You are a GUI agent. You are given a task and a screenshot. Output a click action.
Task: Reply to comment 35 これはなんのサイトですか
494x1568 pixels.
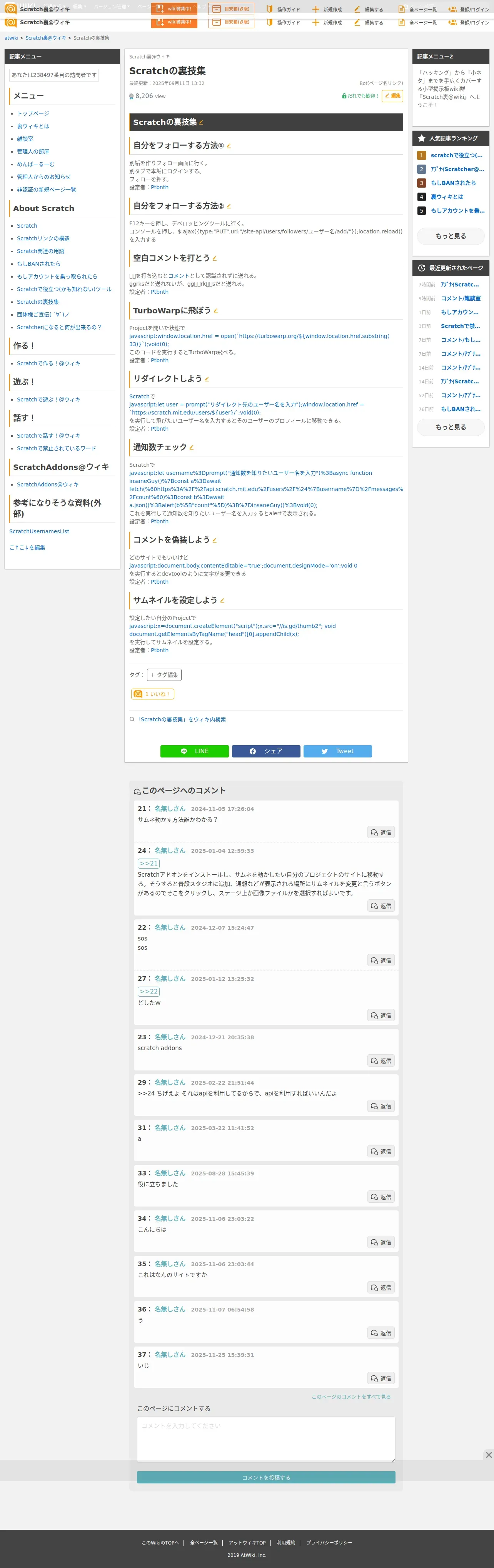381,1287
